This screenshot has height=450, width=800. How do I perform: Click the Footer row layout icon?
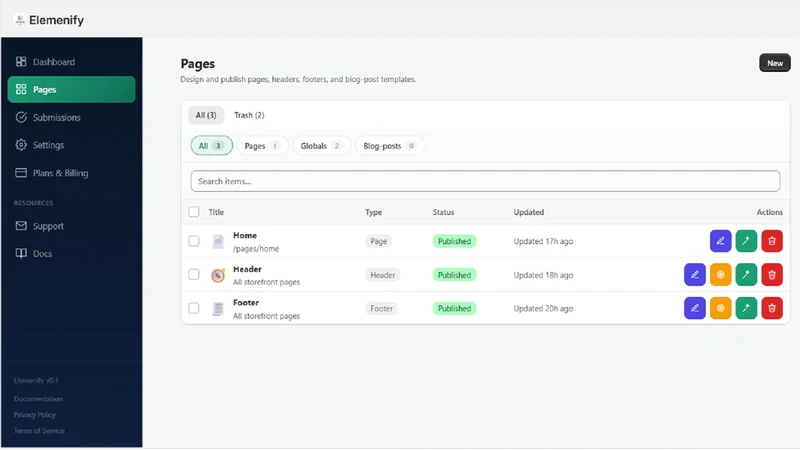click(218, 309)
